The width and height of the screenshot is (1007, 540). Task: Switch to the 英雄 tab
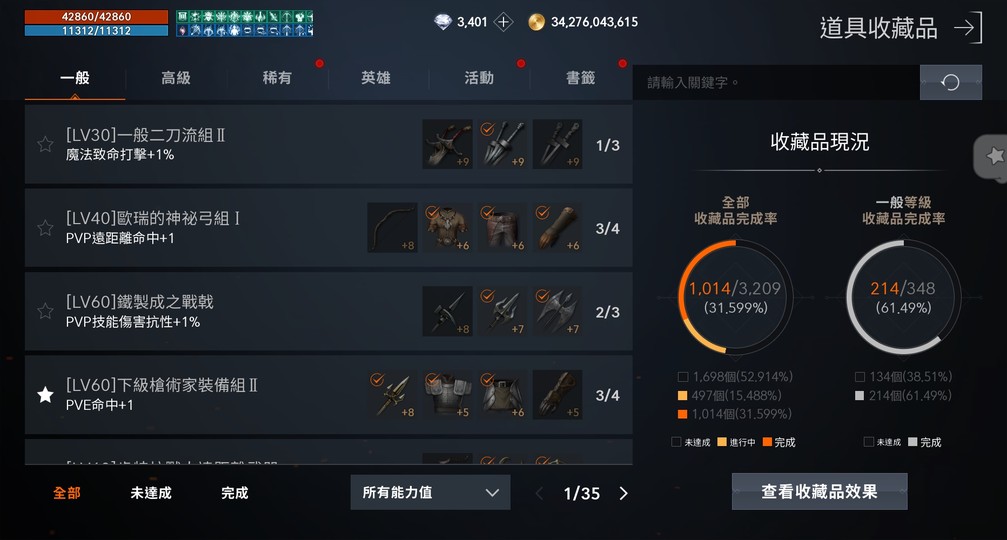coord(376,78)
